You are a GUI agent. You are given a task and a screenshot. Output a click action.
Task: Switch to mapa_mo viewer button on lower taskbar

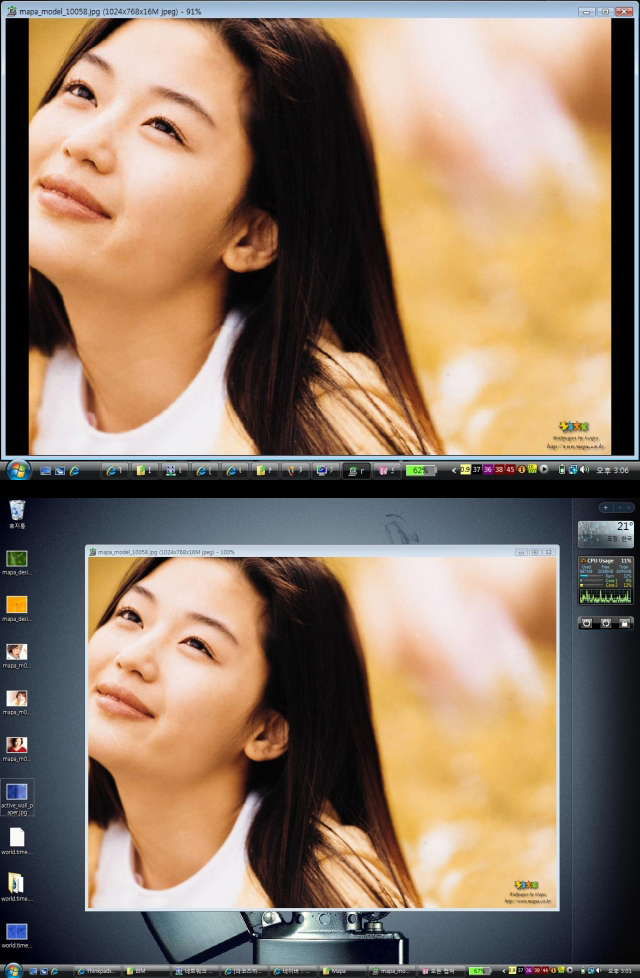[392, 971]
